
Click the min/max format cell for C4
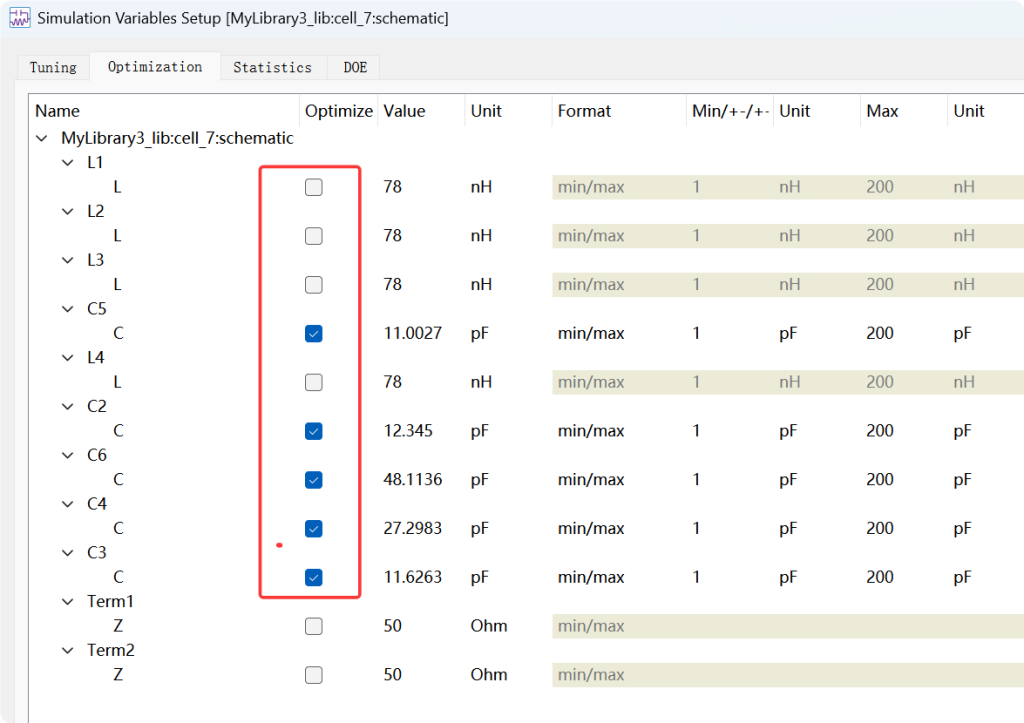click(591, 528)
